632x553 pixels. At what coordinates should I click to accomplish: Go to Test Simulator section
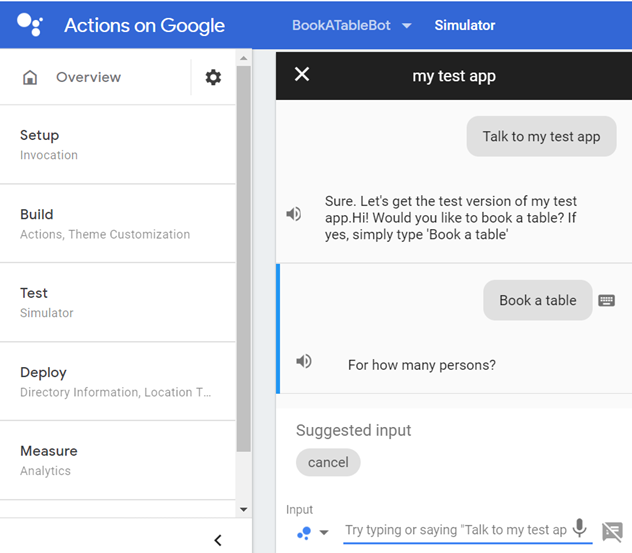(118, 302)
